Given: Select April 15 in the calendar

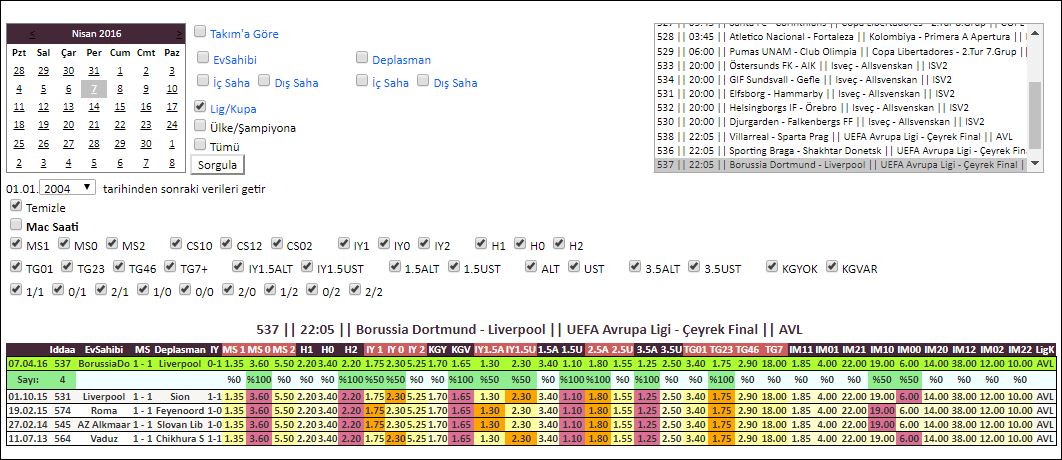Looking at the screenshot, I should pyautogui.click(x=119, y=107).
